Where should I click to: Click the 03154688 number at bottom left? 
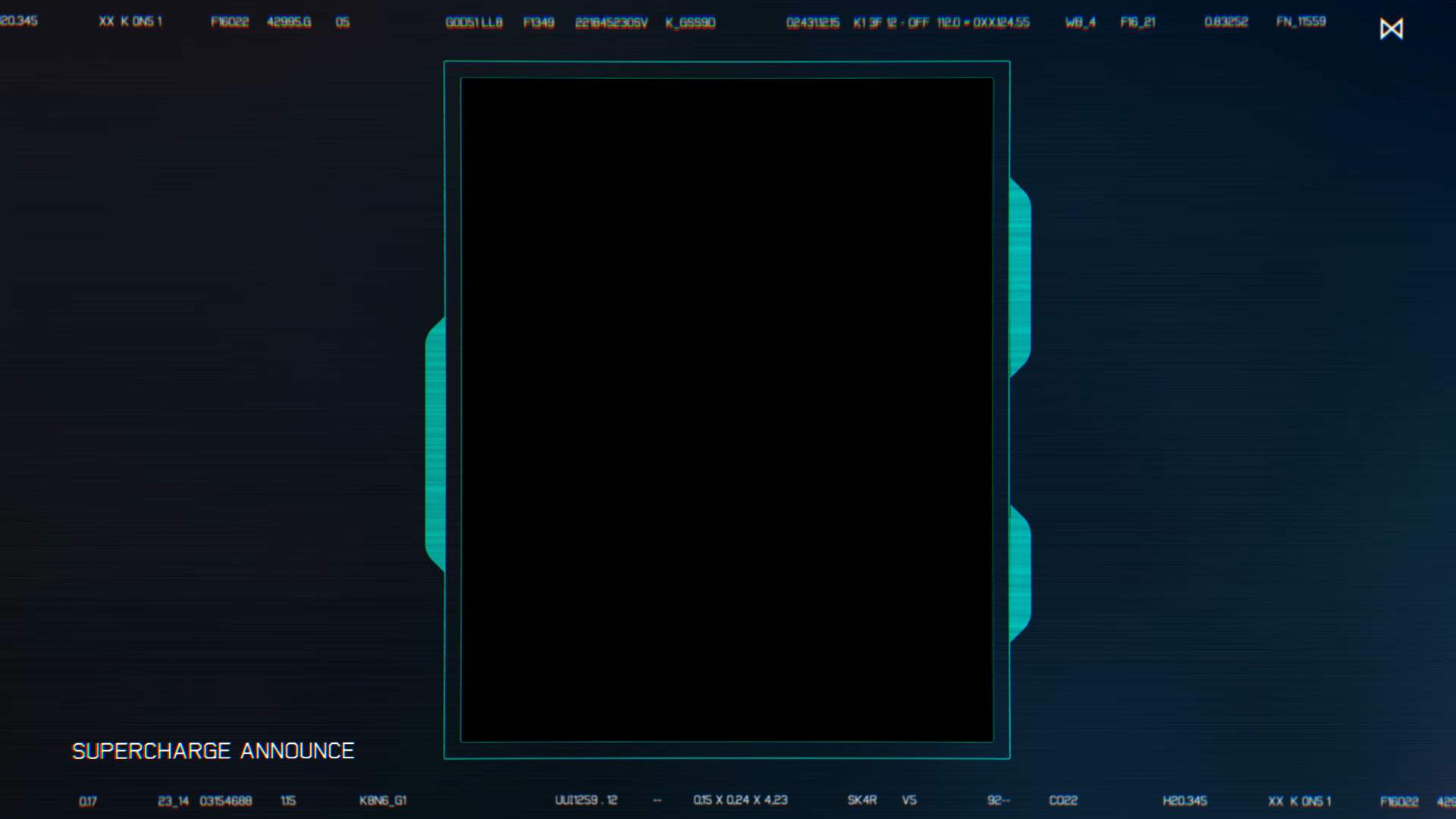tap(225, 801)
